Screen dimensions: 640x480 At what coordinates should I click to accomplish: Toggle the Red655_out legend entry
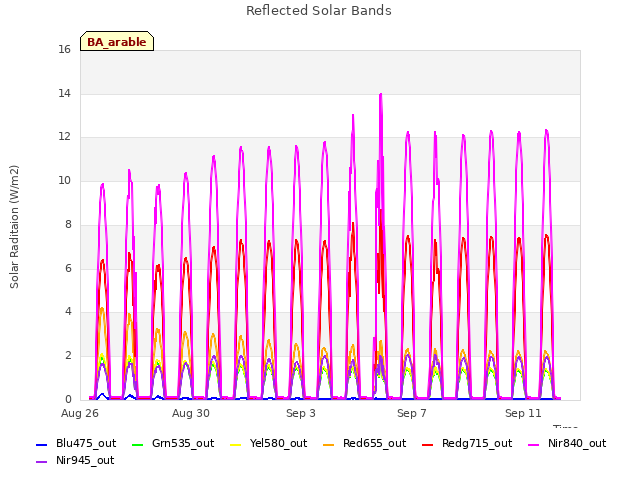pos(364,443)
